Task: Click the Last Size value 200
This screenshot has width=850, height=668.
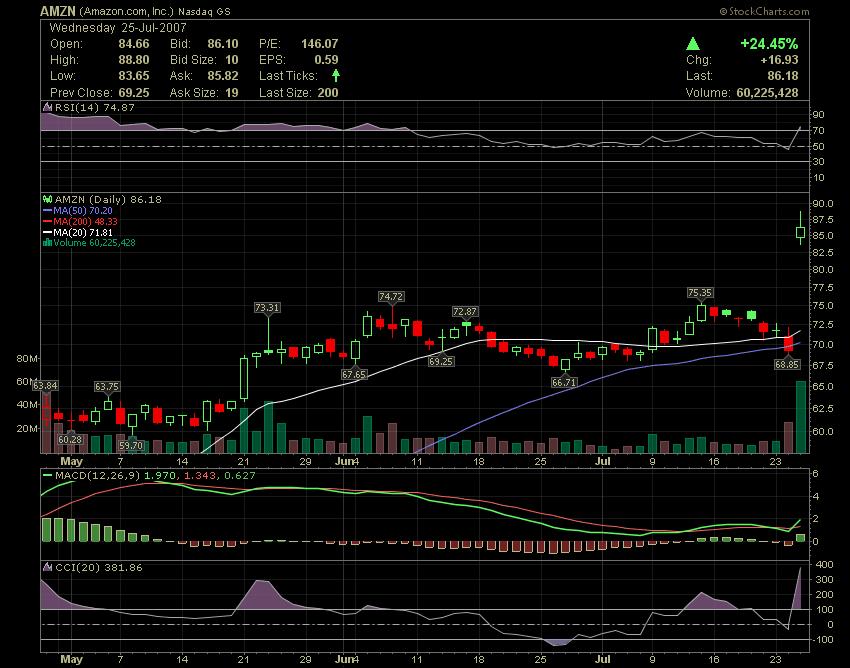Action: (328, 92)
